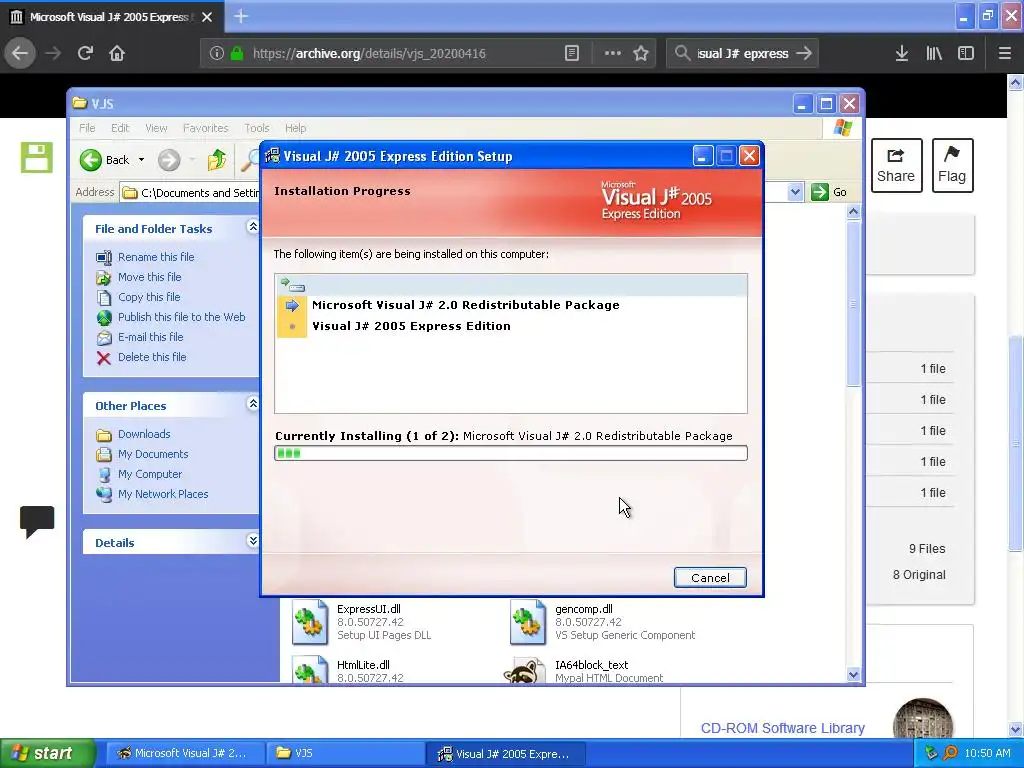Image resolution: width=1024 pixels, height=768 pixels.
Task: Expand the Details panel
Action: point(252,541)
